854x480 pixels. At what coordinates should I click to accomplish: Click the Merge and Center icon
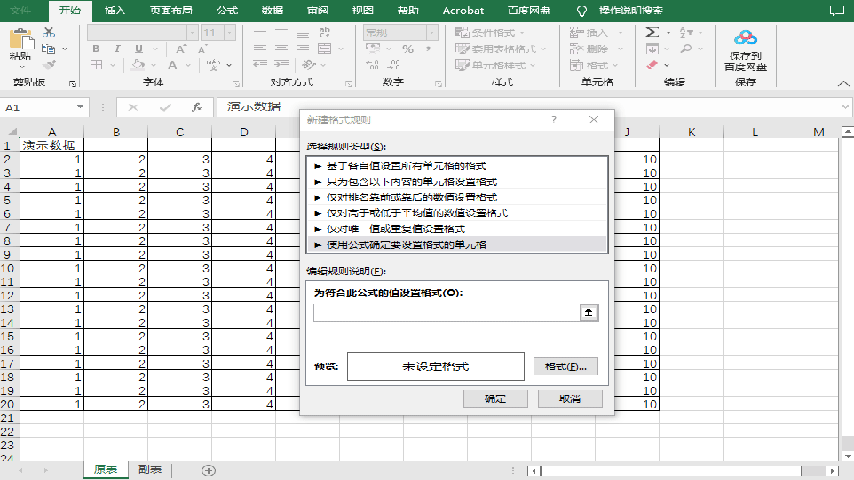coord(325,48)
